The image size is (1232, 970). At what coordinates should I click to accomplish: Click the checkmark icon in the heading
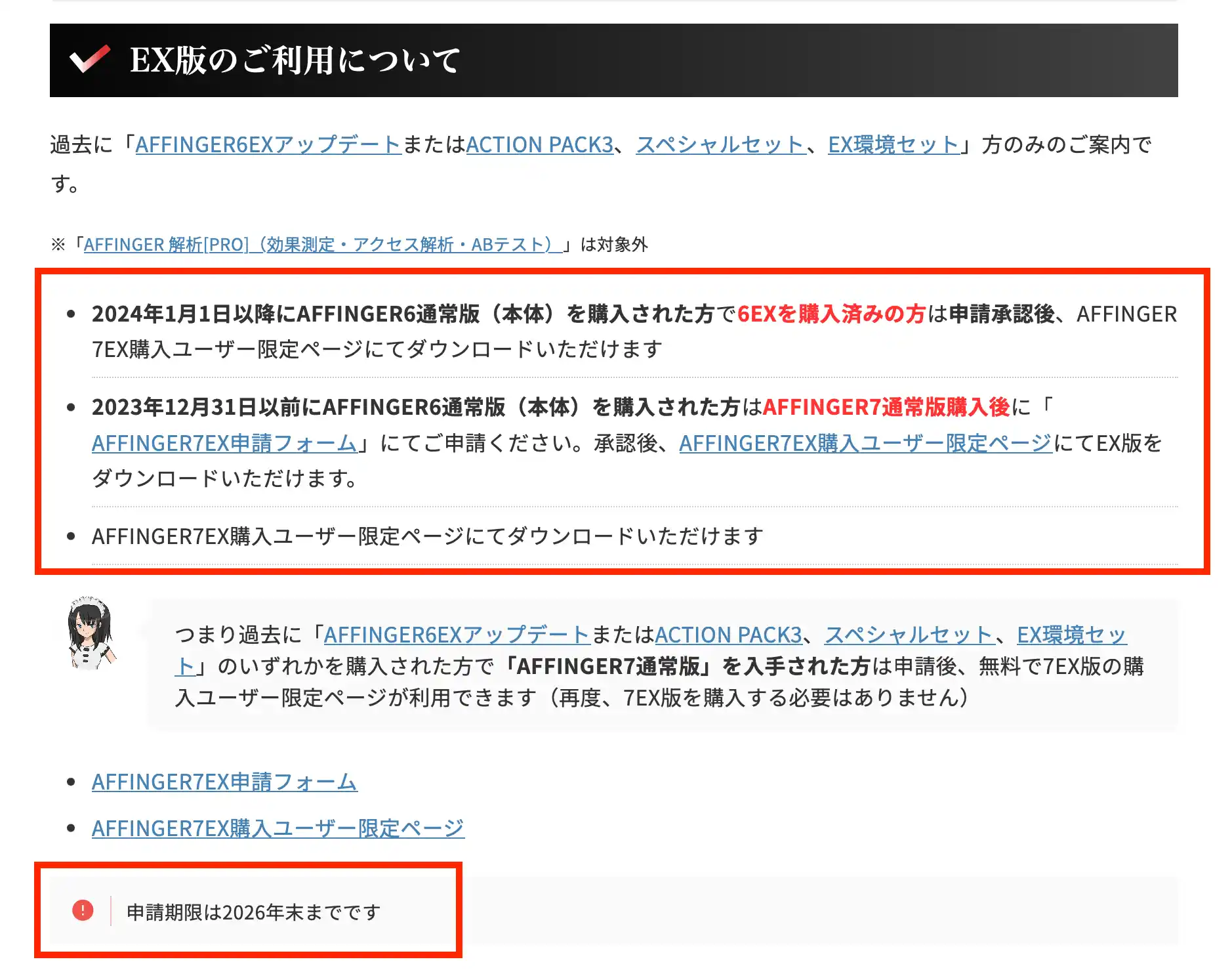[90, 59]
